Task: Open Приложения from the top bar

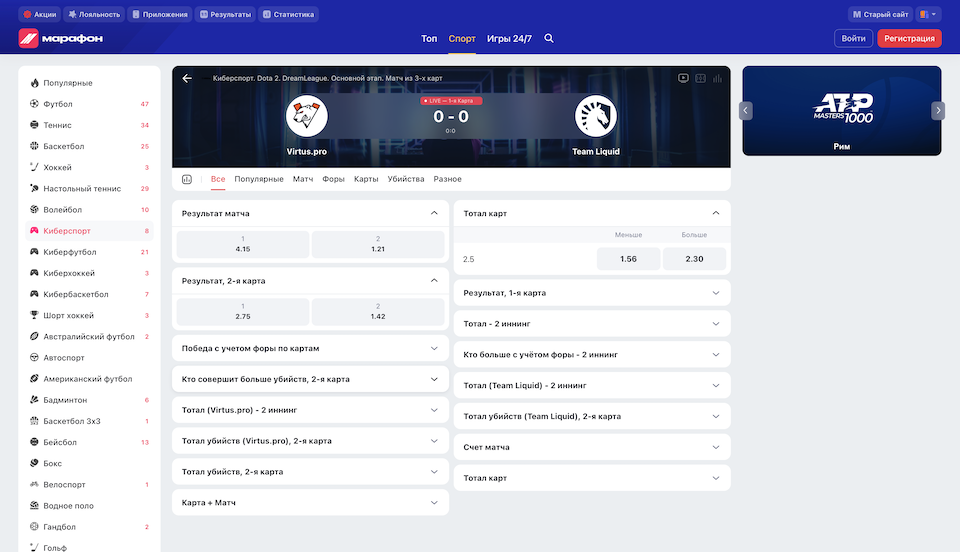Action: pos(160,14)
